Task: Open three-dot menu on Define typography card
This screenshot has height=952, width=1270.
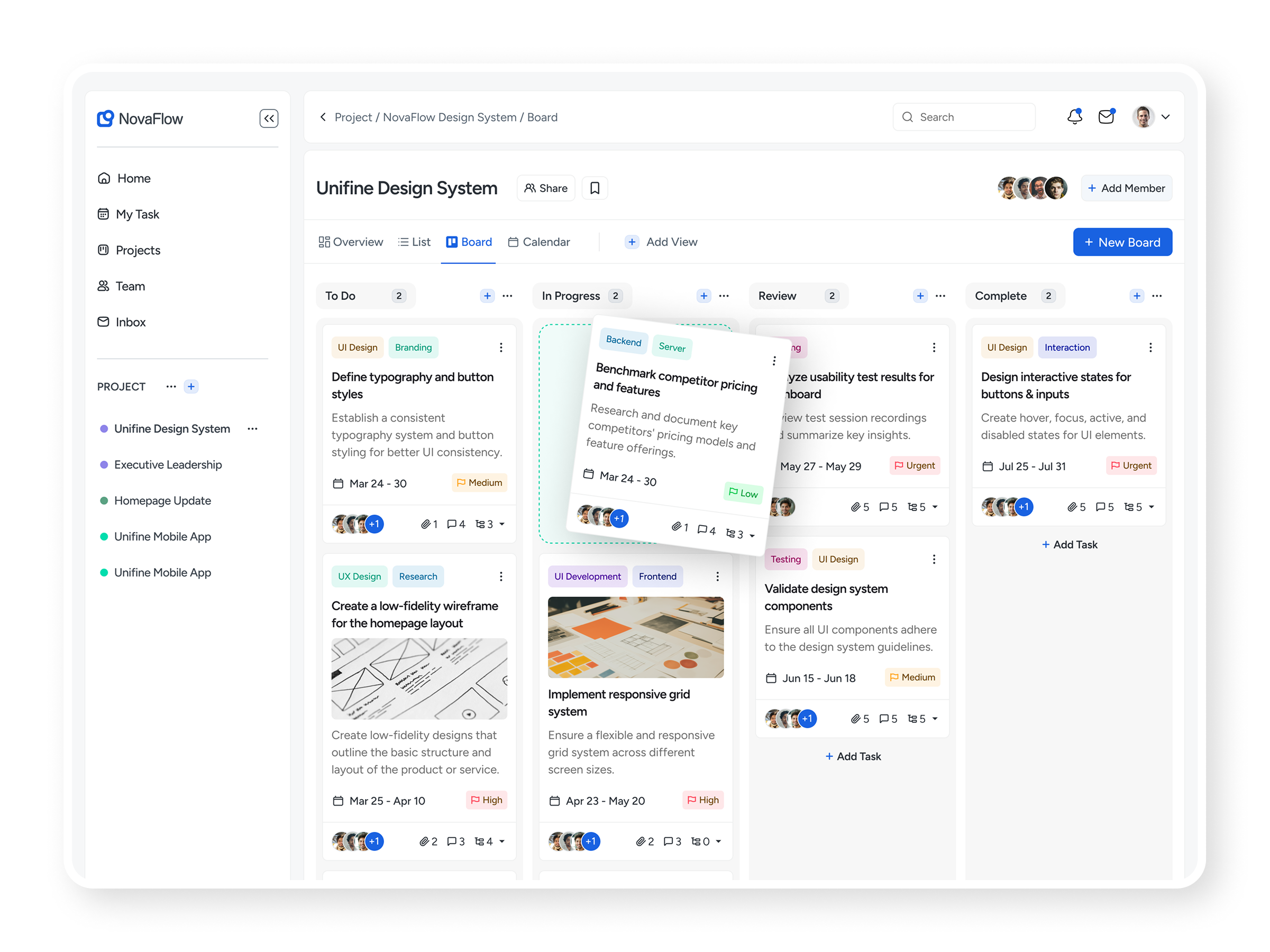Action: [x=501, y=347]
